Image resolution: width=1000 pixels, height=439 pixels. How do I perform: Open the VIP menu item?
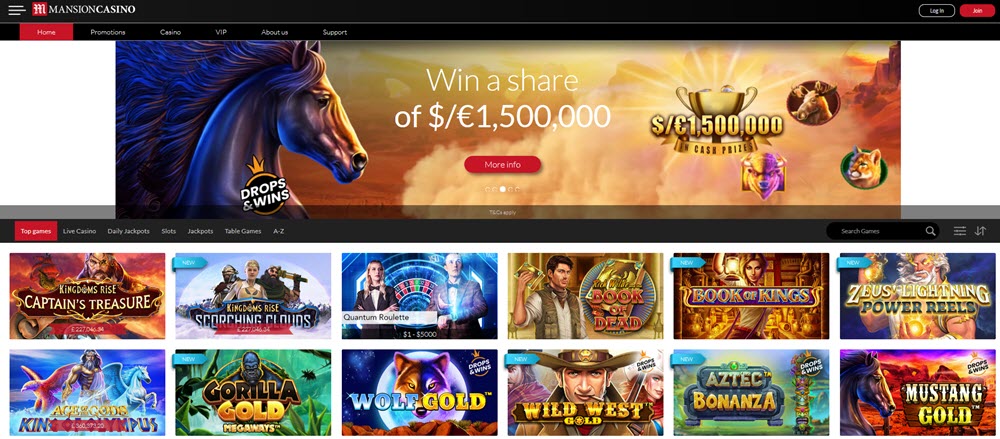(221, 32)
